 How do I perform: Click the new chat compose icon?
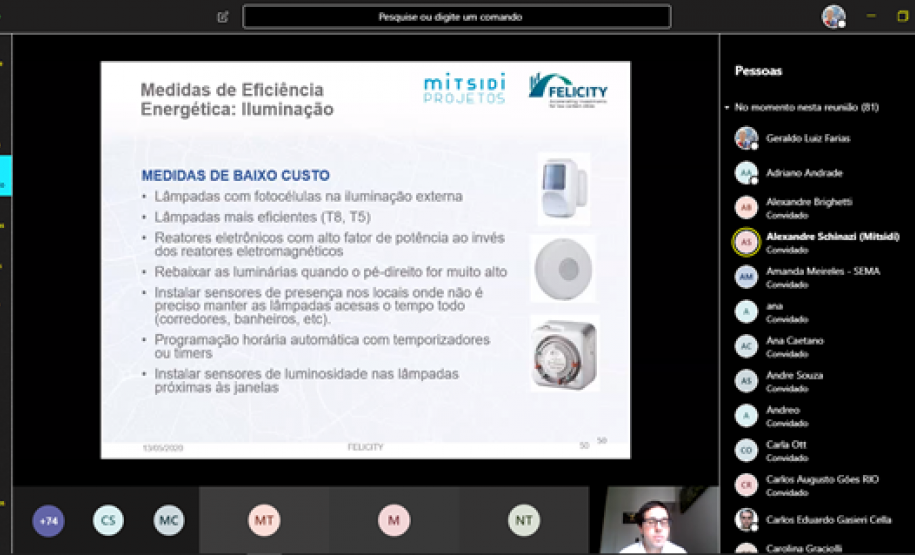point(223,17)
